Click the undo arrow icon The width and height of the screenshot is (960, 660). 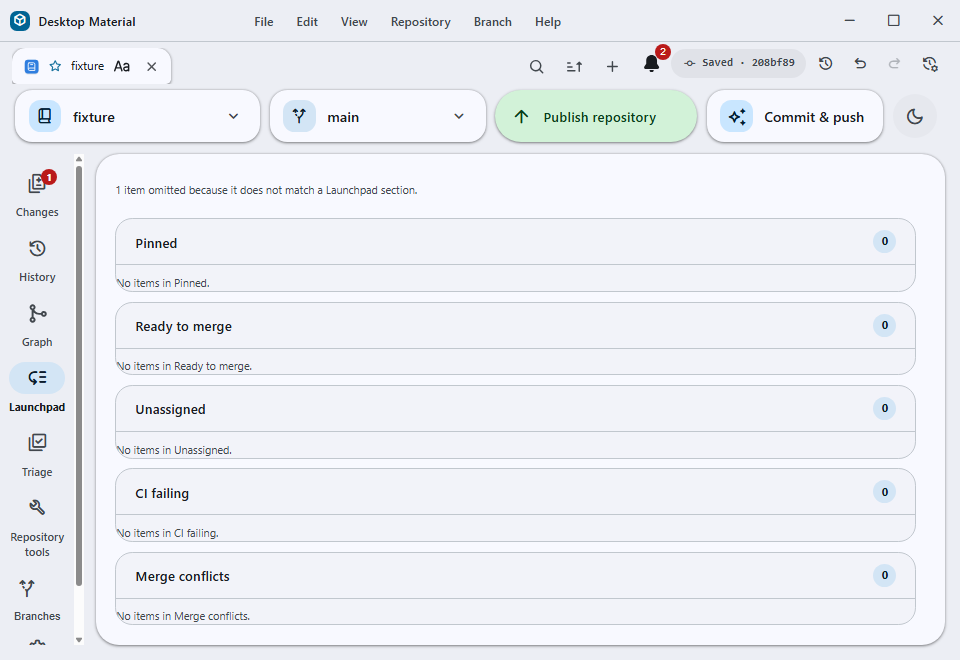pos(860,64)
